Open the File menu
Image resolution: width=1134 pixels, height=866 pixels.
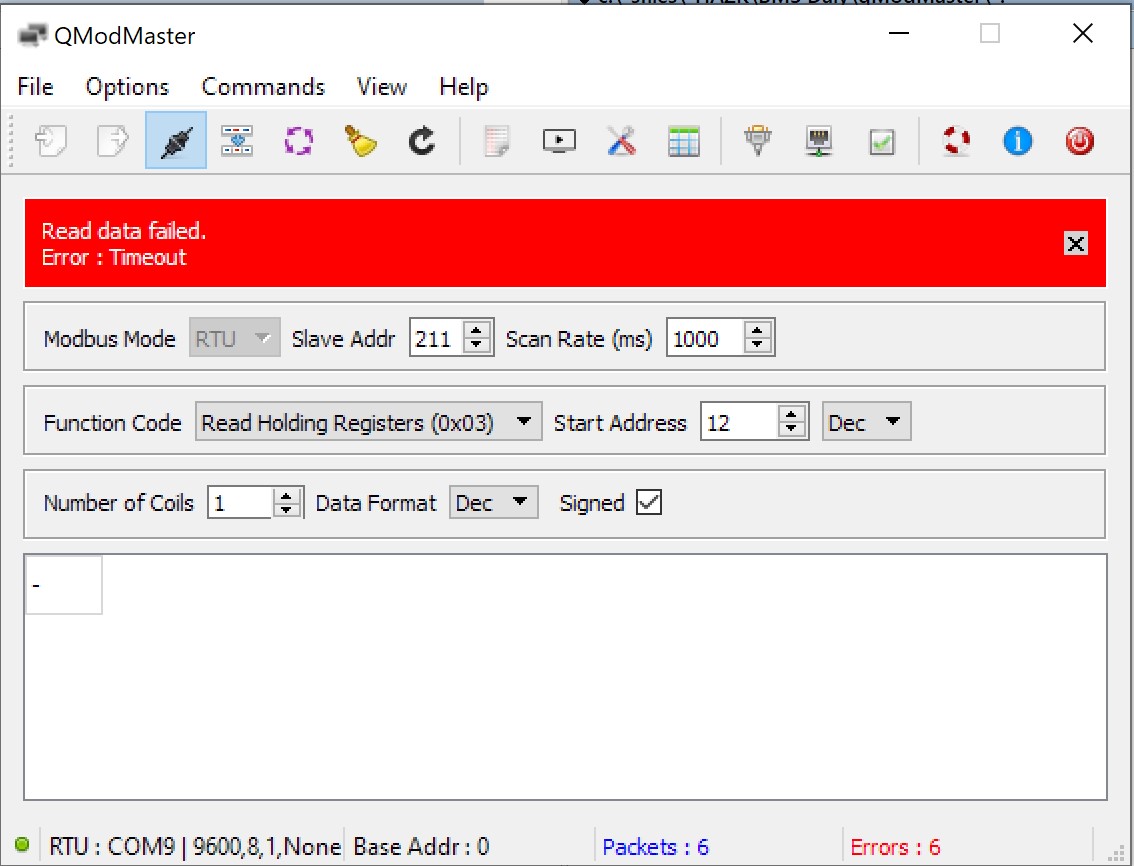tap(35, 87)
